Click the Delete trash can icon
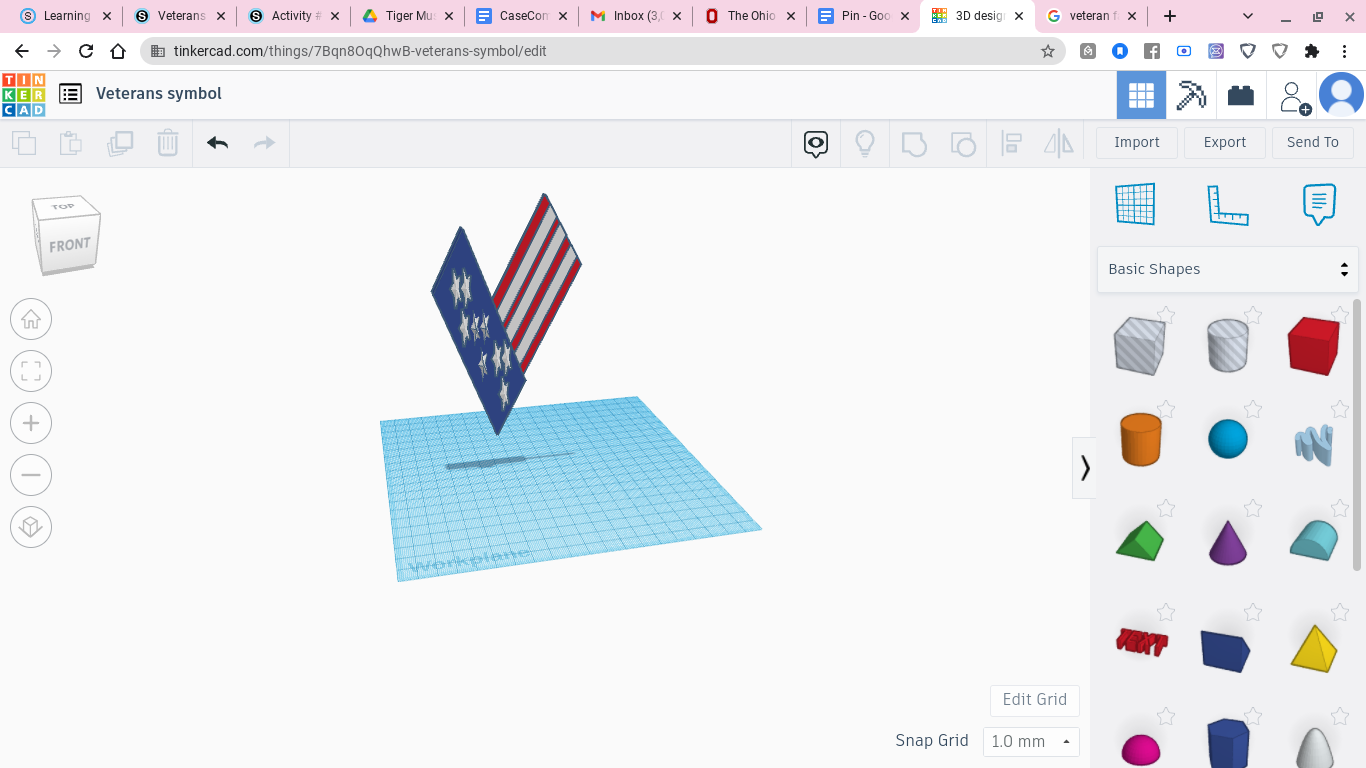This screenshot has height=768, width=1366. tap(168, 143)
